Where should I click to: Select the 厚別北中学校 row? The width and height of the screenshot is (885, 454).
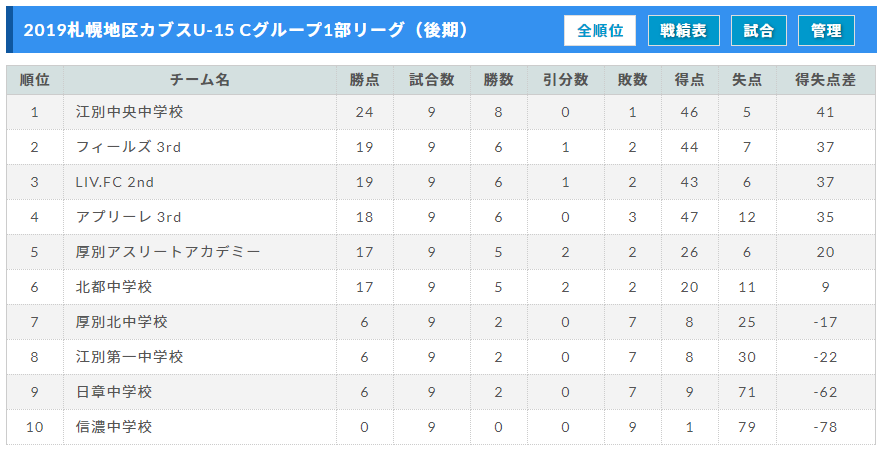click(x=441, y=322)
